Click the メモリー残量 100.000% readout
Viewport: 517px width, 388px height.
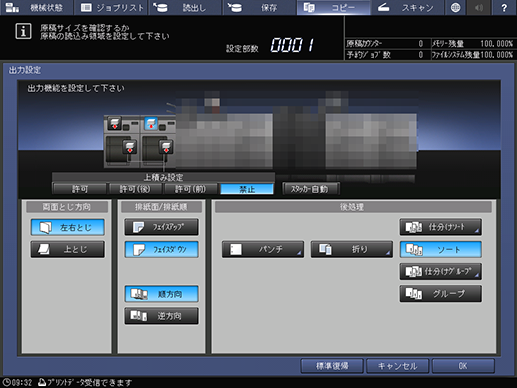point(472,43)
